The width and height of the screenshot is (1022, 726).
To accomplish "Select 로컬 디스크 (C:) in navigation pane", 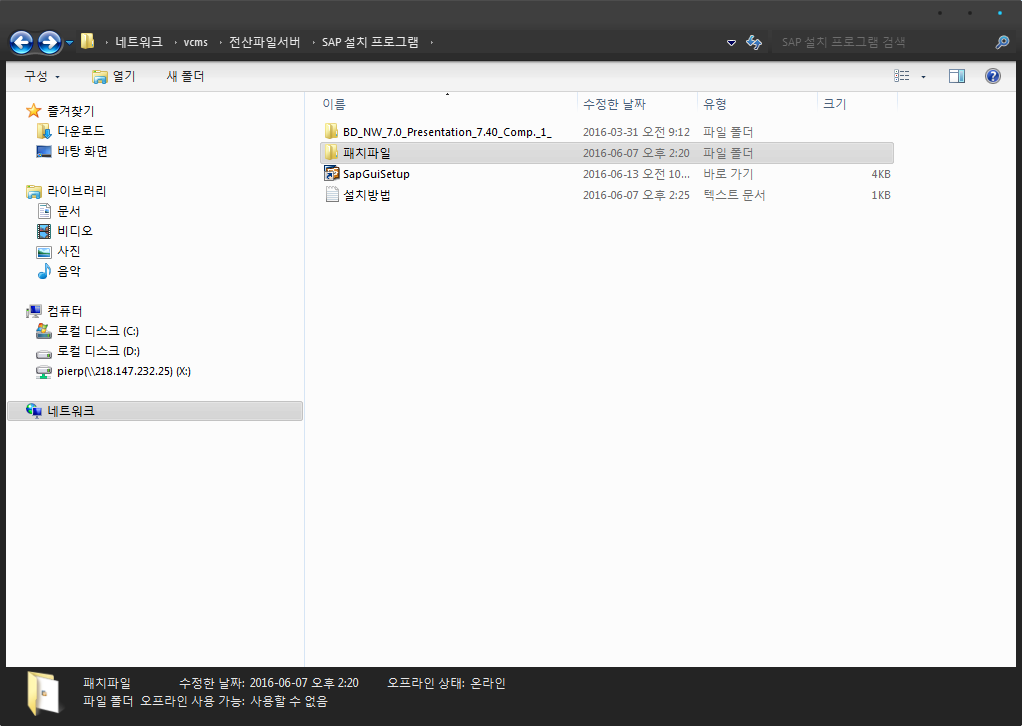I will coord(97,331).
